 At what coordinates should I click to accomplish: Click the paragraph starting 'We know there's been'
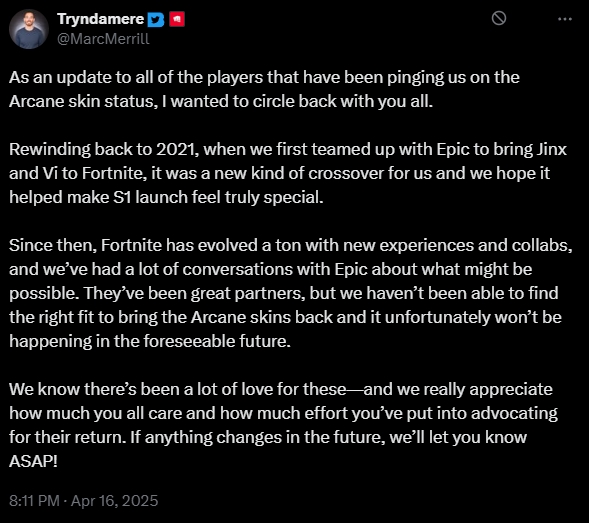[283, 425]
